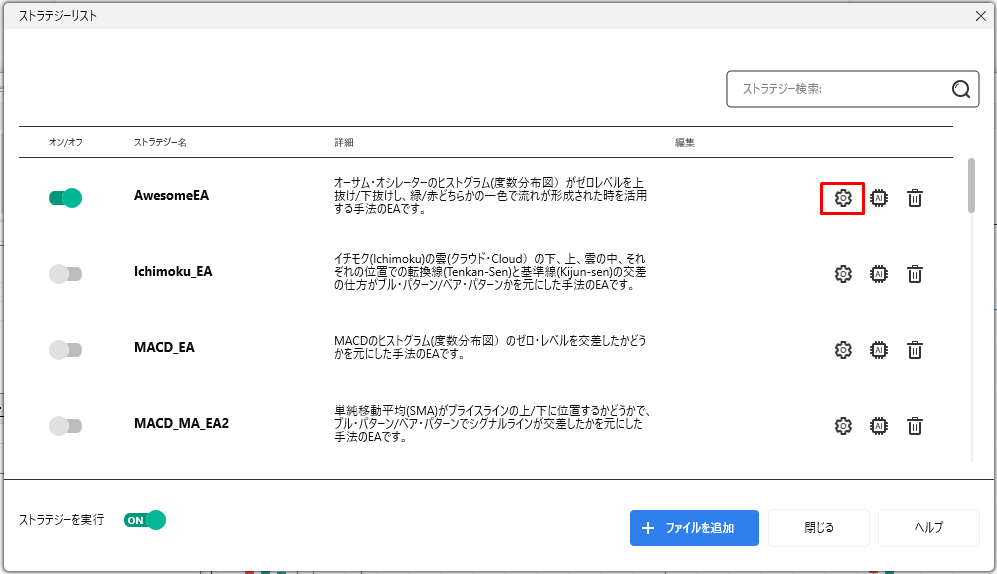Open help with the ヘルプ button
Image resolution: width=997 pixels, height=574 pixels.
(x=928, y=528)
